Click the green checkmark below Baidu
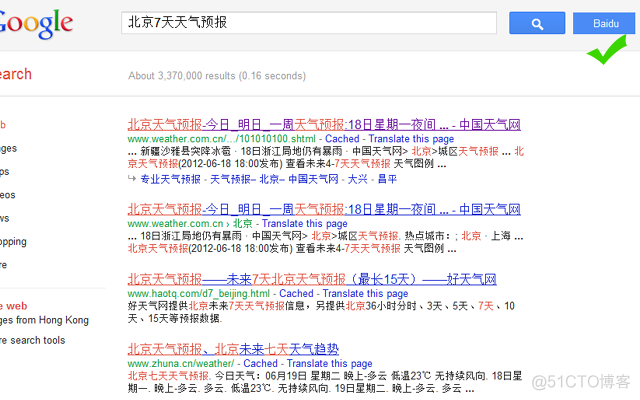640x400 pixels. [604, 52]
